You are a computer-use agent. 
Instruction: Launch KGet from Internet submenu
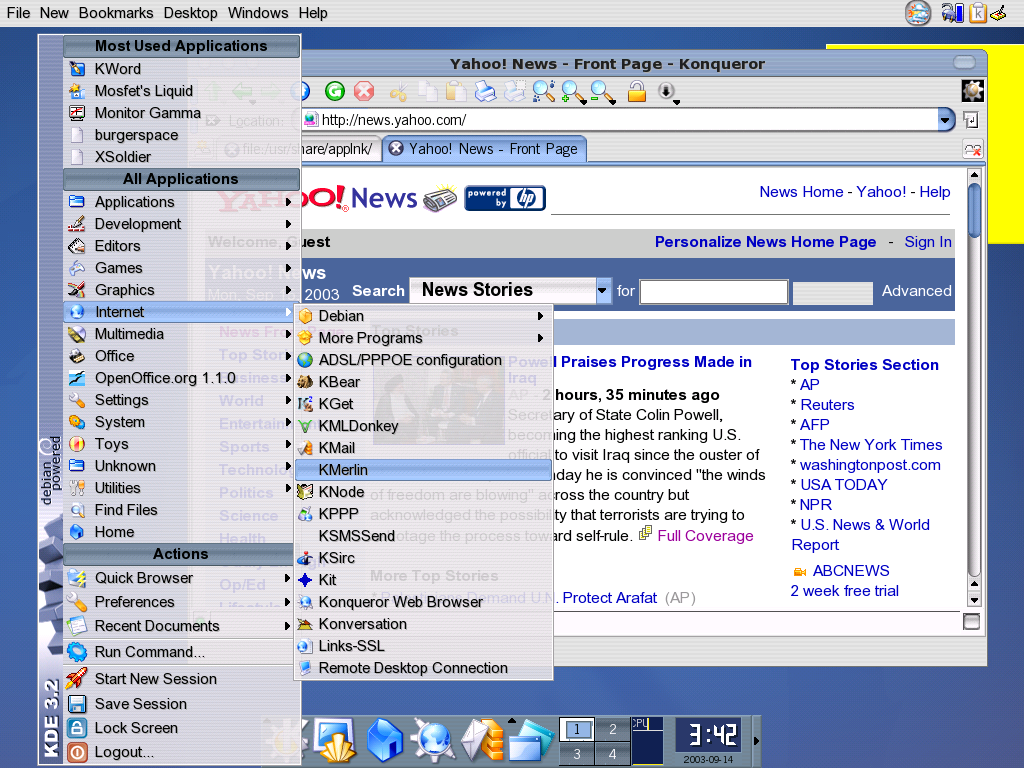point(423,404)
